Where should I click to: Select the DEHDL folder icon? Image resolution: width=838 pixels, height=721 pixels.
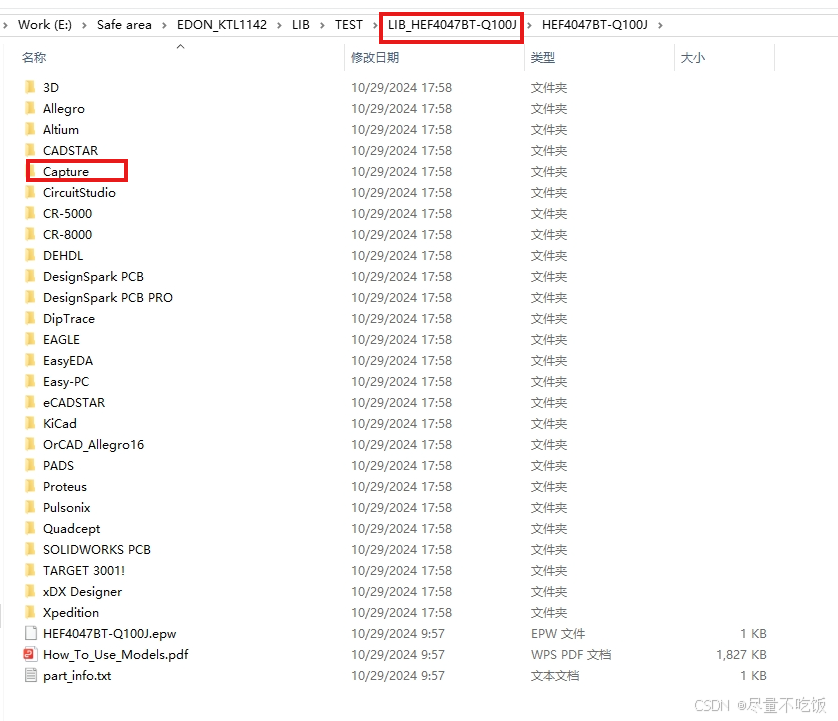tap(30, 255)
